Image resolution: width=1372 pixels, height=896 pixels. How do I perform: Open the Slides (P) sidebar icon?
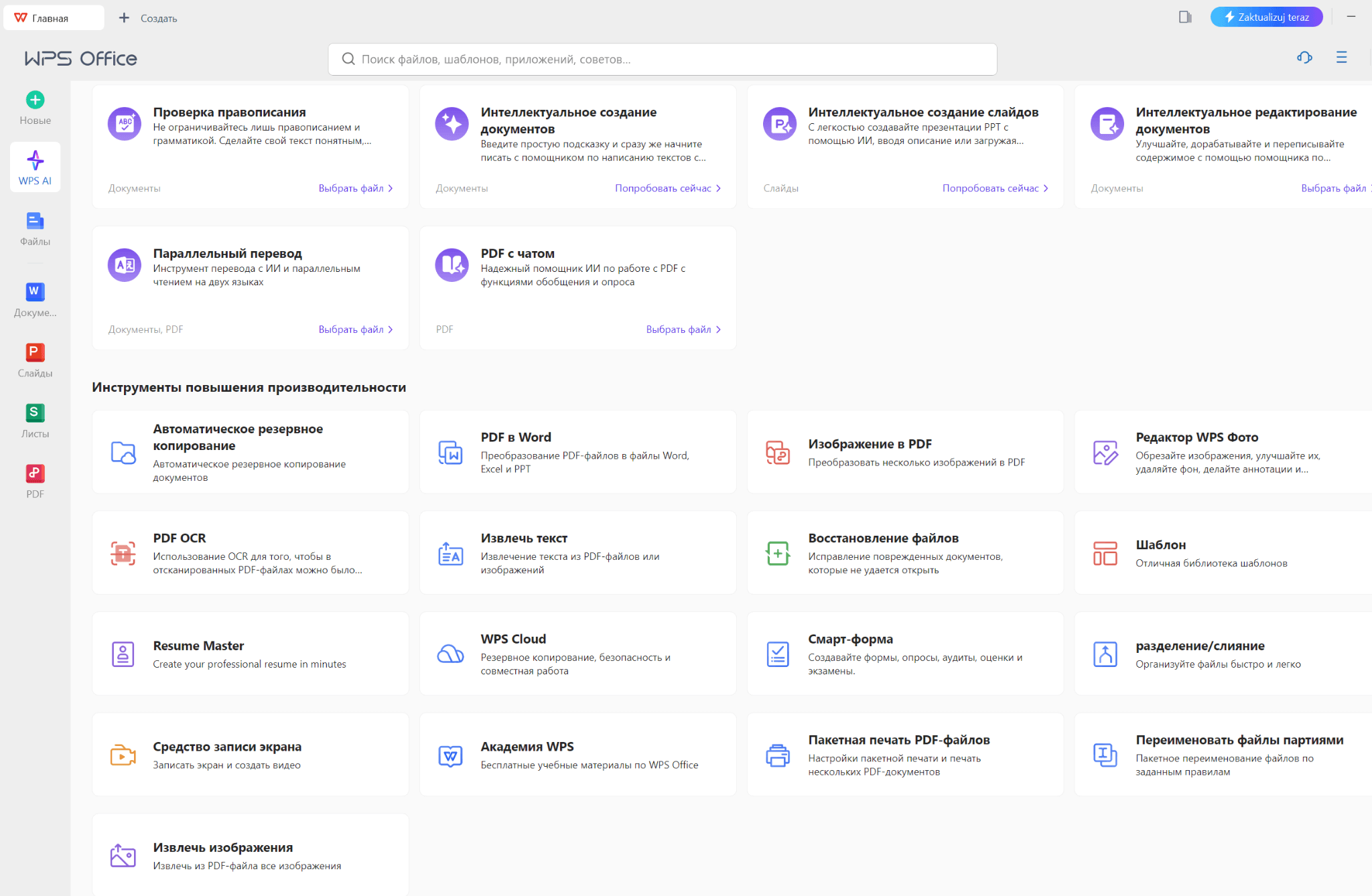35,353
